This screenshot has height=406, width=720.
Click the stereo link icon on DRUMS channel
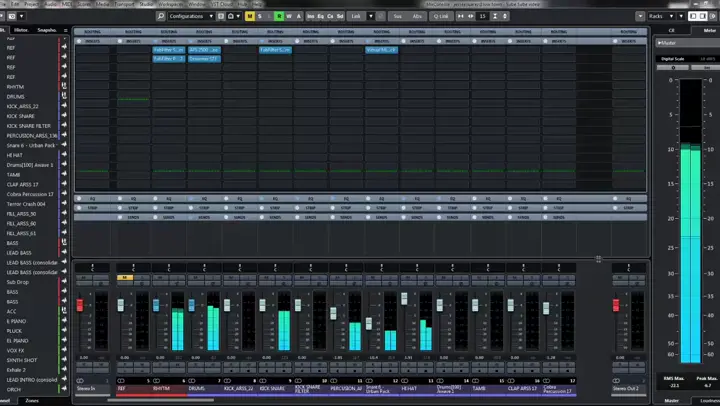click(192, 381)
